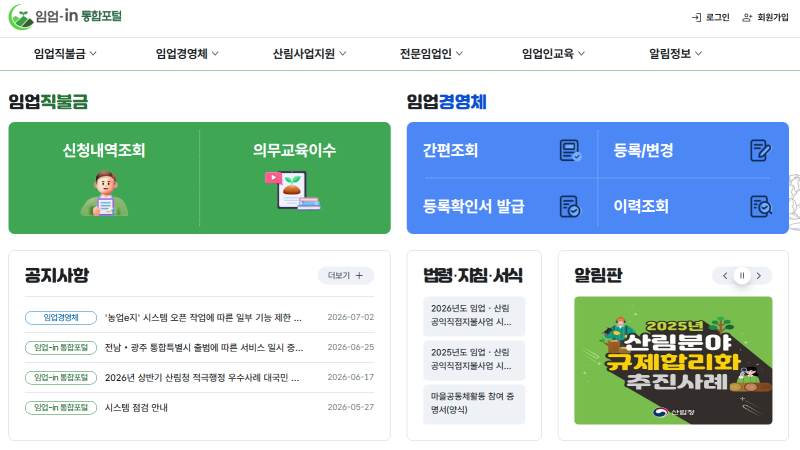Click chevron next to 전문임업인 menu
The height and width of the screenshot is (450, 800).
(x=459, y=54)
